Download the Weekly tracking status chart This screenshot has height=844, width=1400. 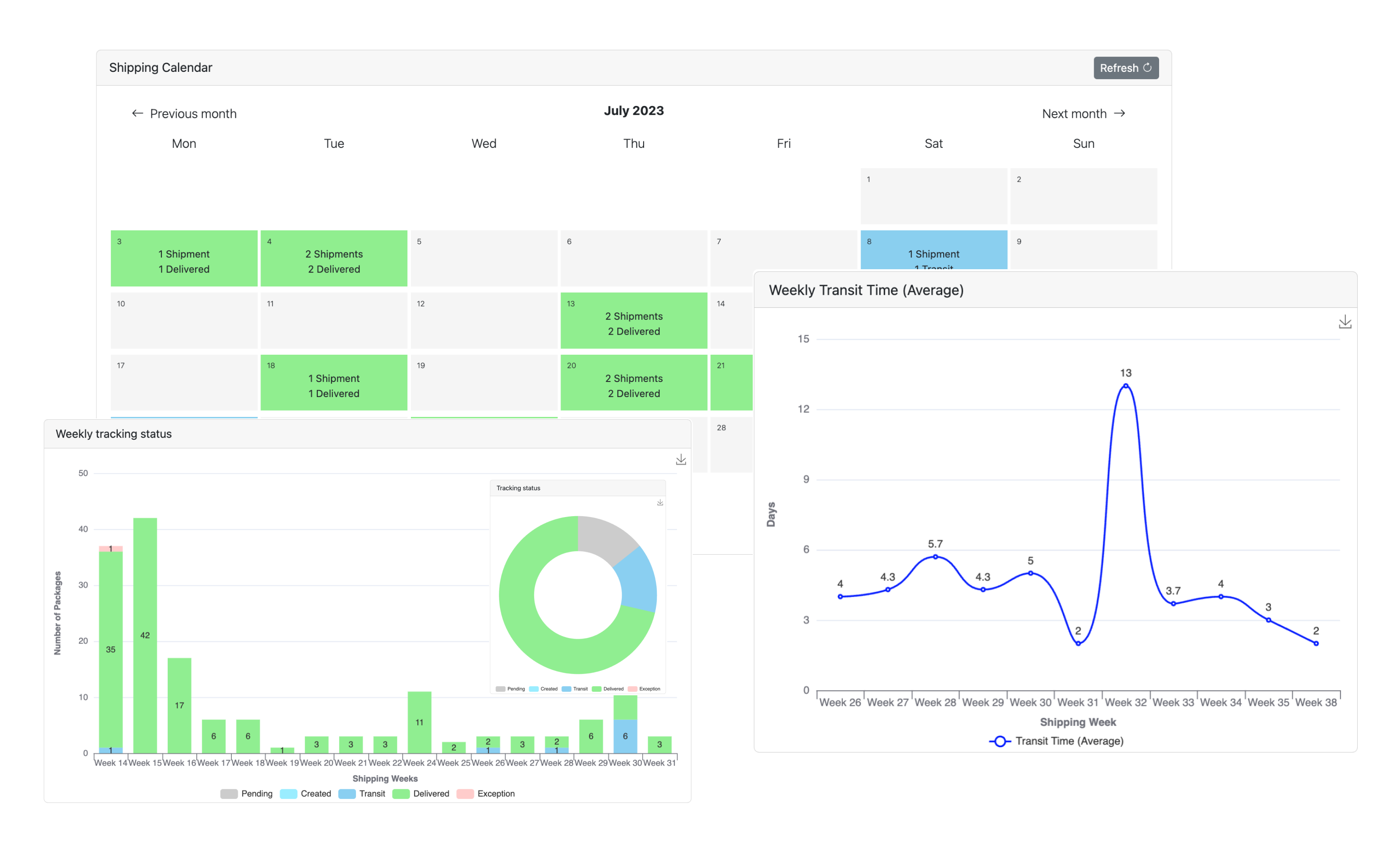(x=681, y=459)
